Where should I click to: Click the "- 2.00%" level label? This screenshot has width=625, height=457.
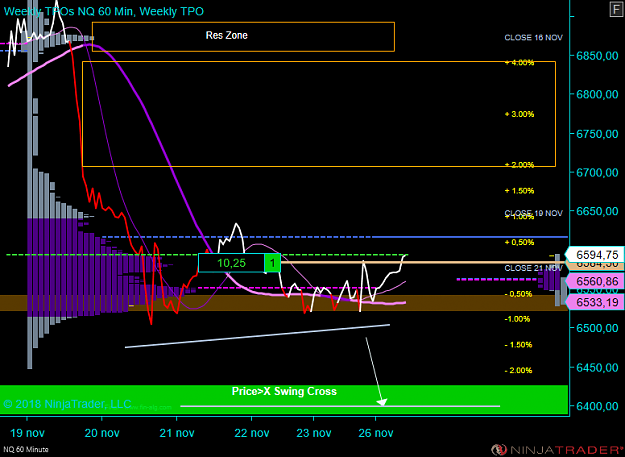[518, 371]
